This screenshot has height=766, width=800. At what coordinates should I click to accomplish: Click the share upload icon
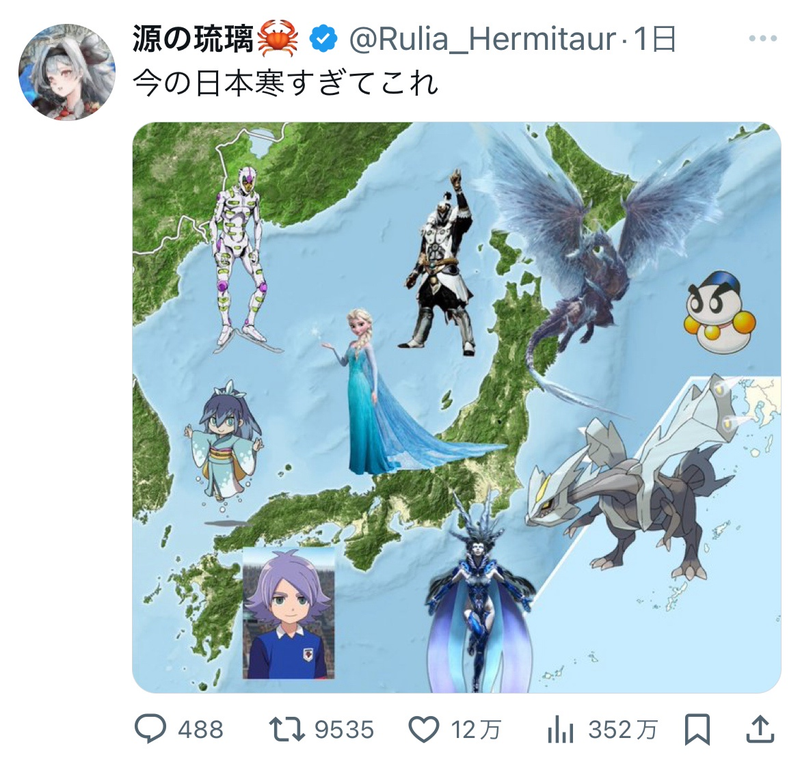760,729
